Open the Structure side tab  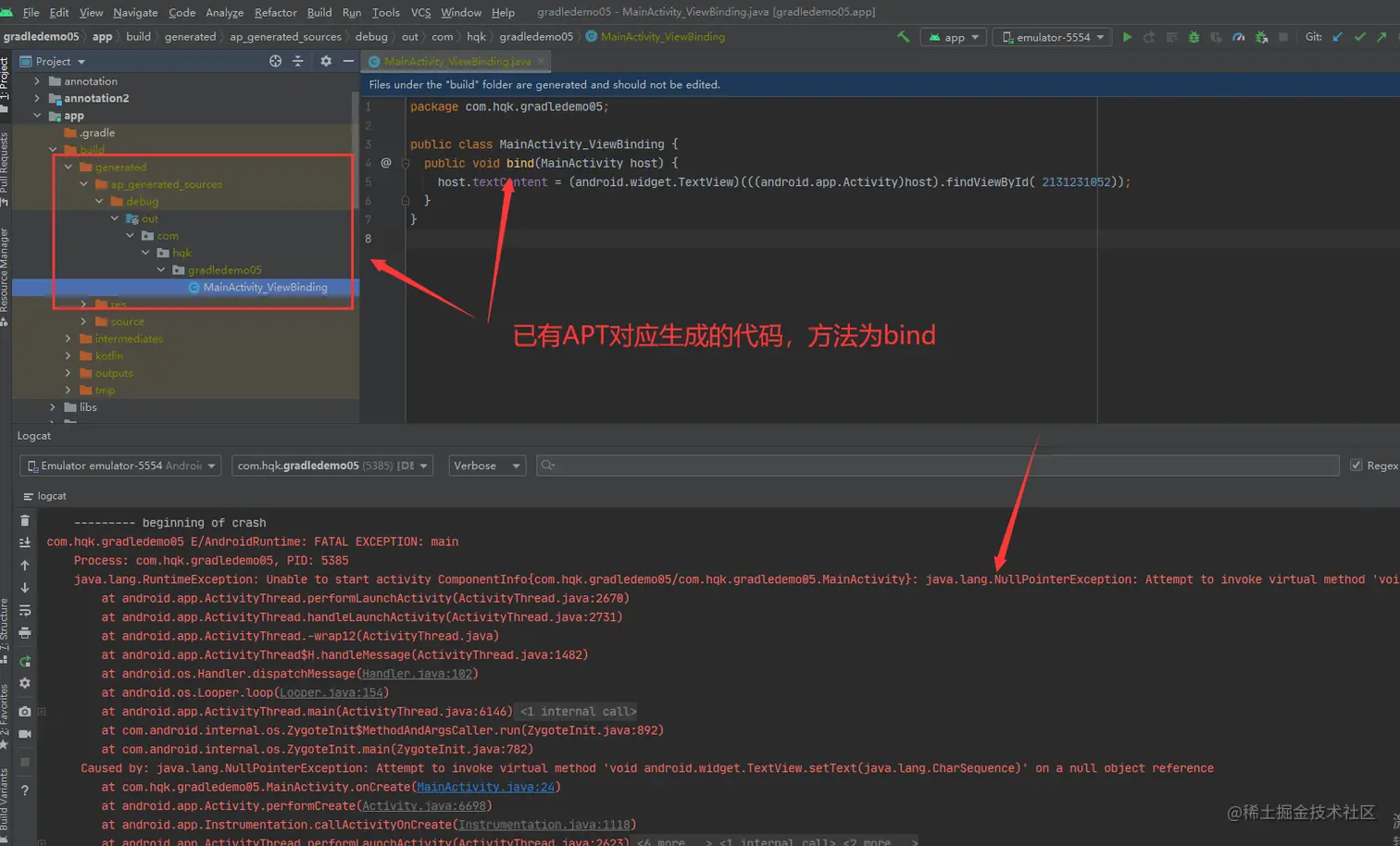click(5, 629)
